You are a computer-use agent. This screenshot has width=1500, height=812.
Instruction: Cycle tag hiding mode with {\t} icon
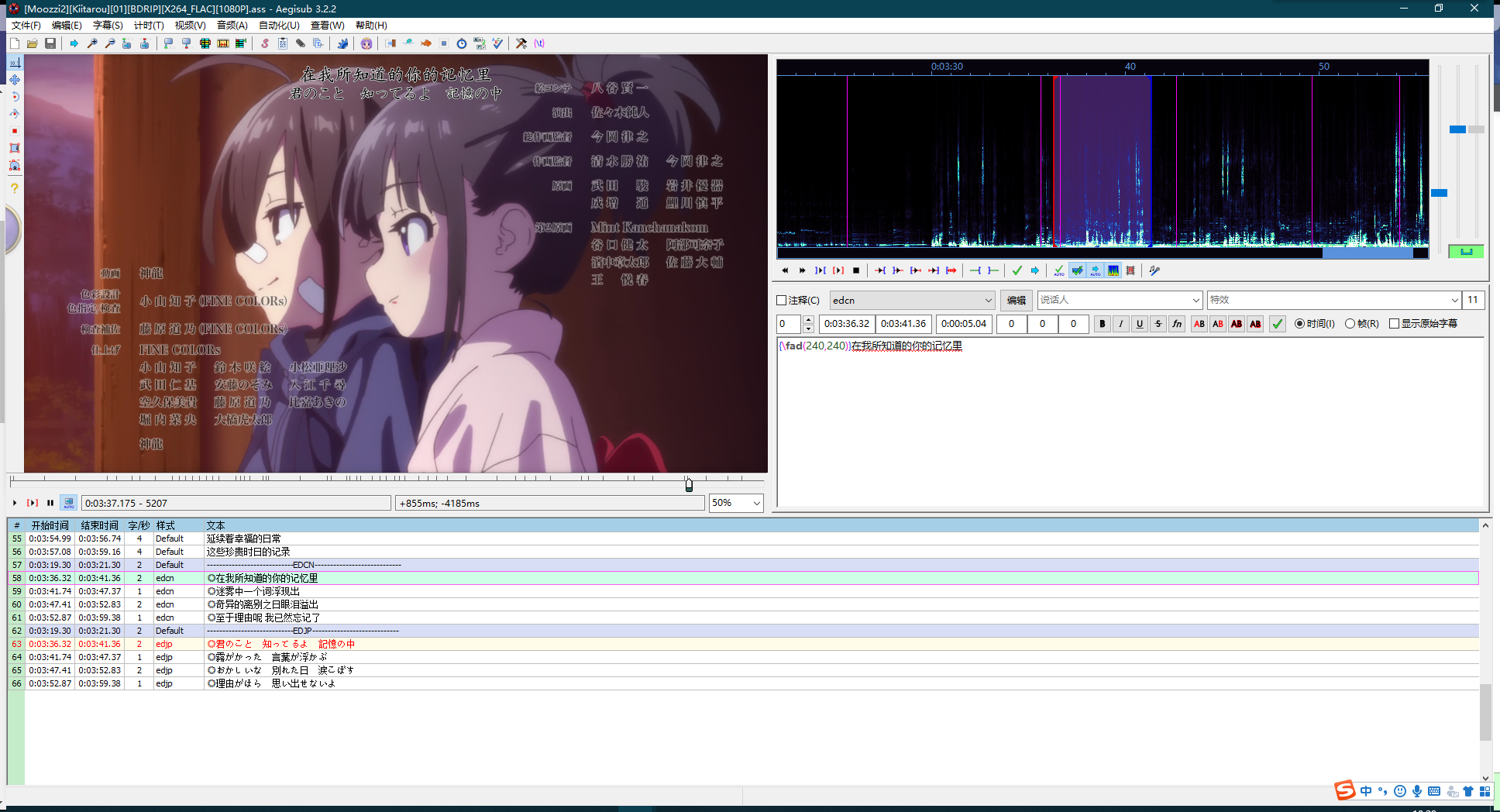[539, 43]
